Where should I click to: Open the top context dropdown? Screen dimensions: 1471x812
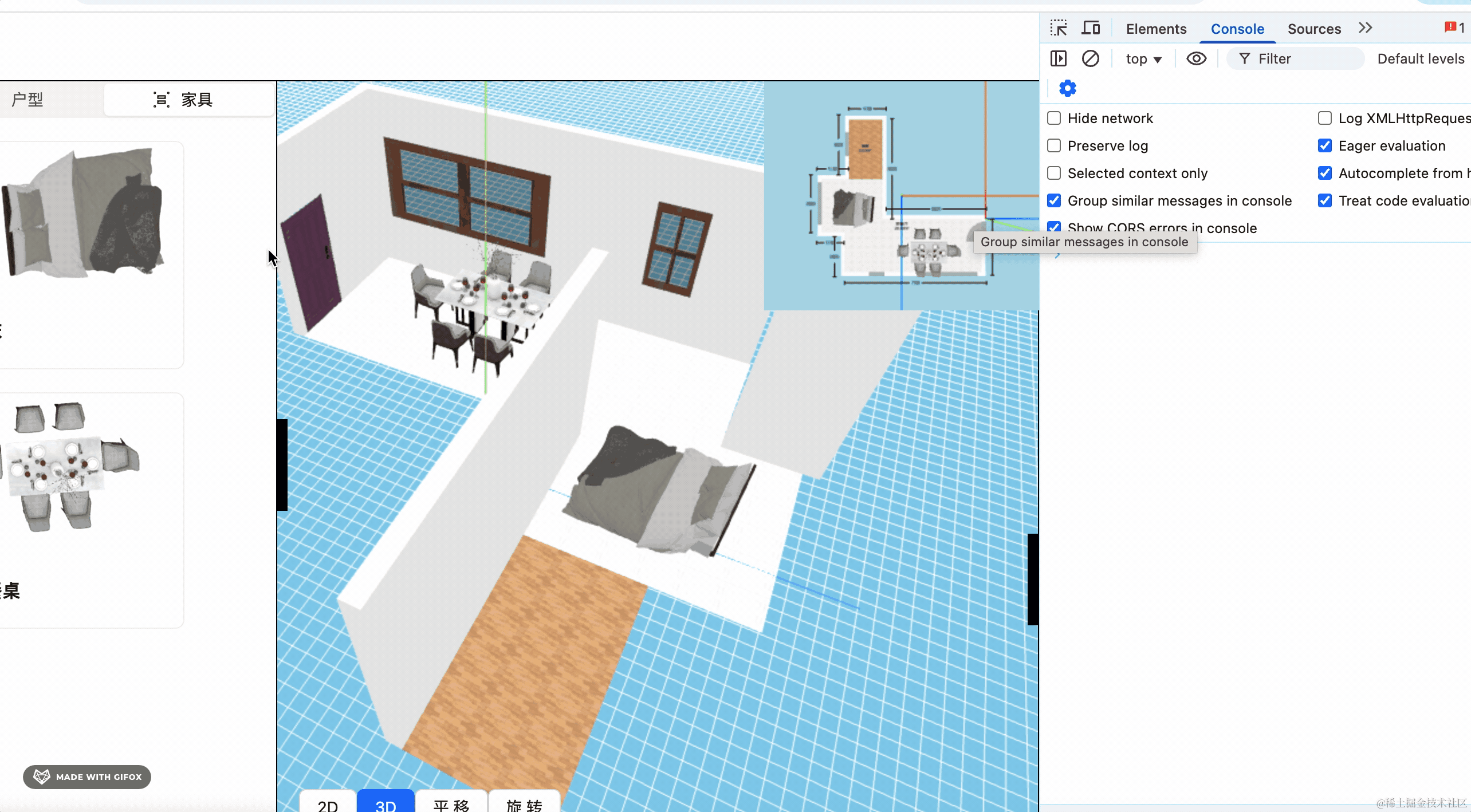(x=1143, y=59)
